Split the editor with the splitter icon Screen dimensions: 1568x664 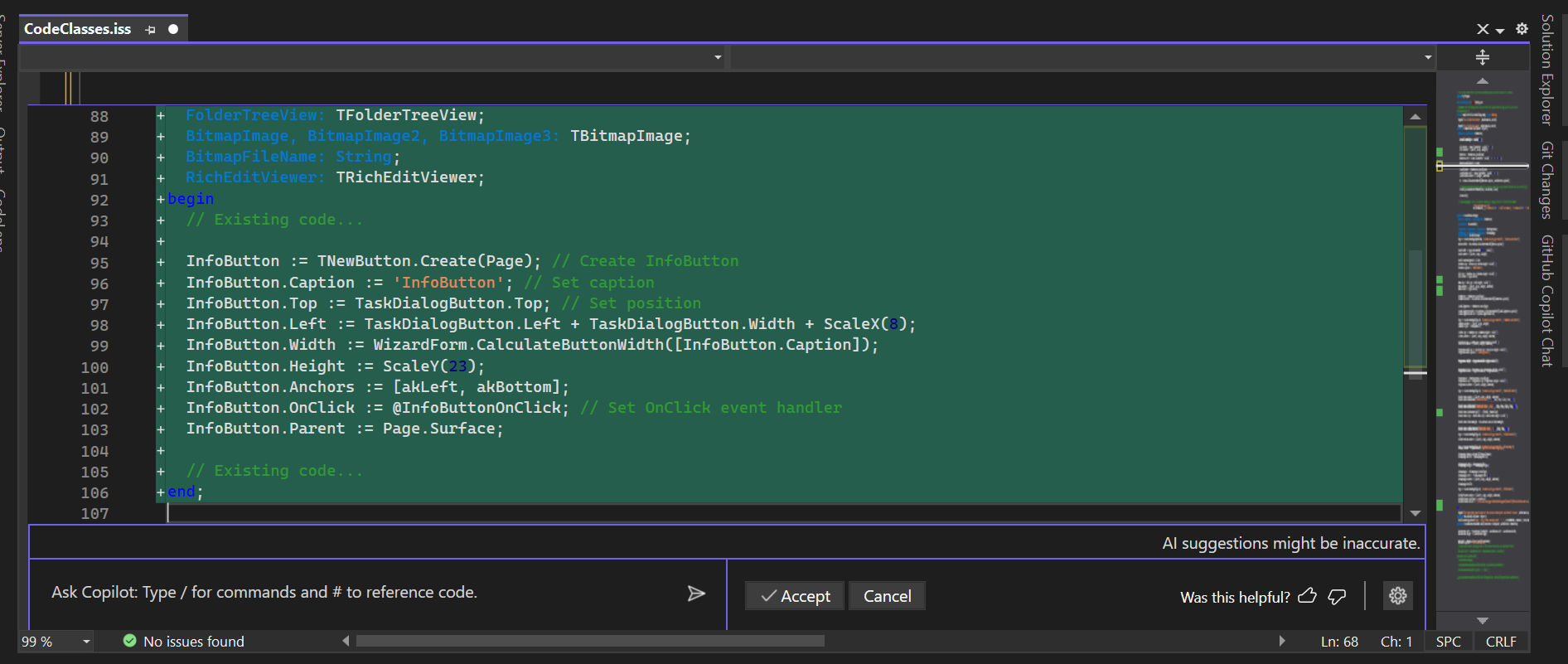[x=1483, y=57]
